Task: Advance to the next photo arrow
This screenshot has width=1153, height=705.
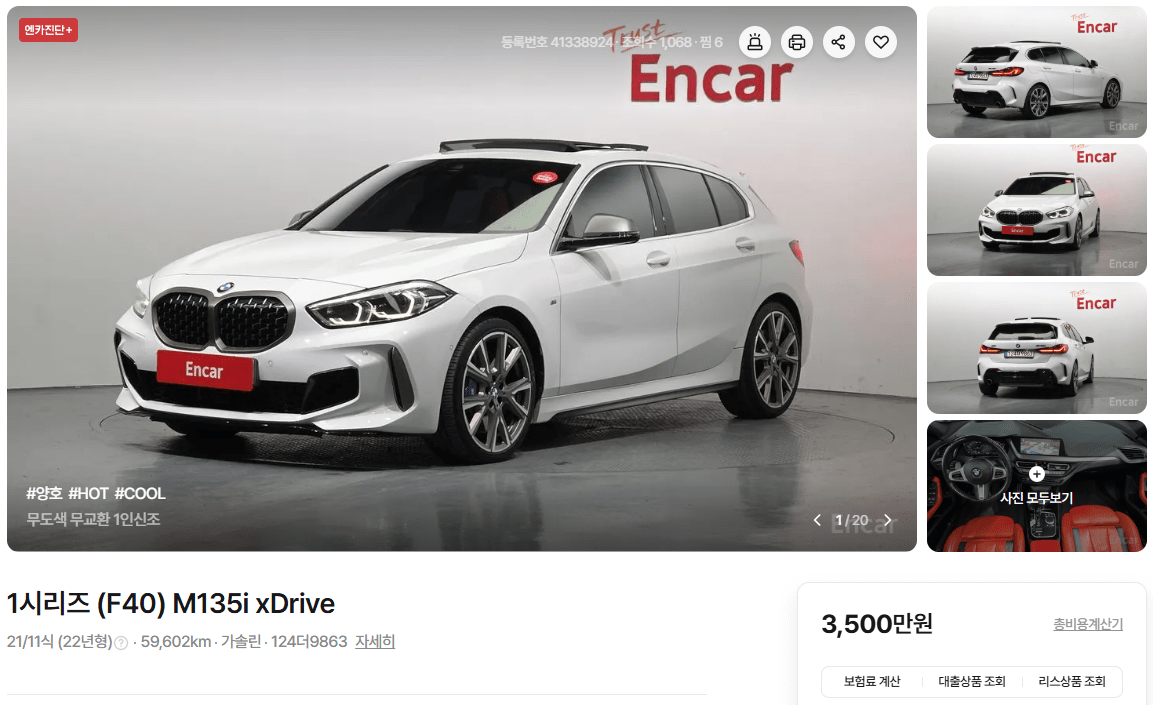Action: tap(888, 520)
